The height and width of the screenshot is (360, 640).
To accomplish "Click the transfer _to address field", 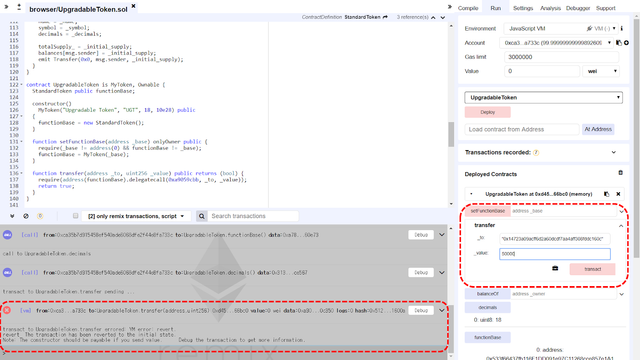I will 555,239.
